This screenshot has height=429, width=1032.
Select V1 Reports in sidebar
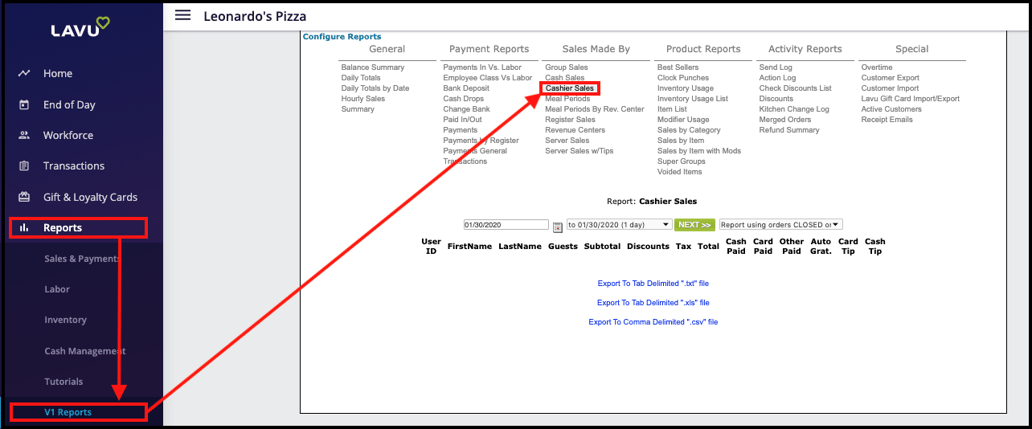pyautogui.click(x=68, y=412)
